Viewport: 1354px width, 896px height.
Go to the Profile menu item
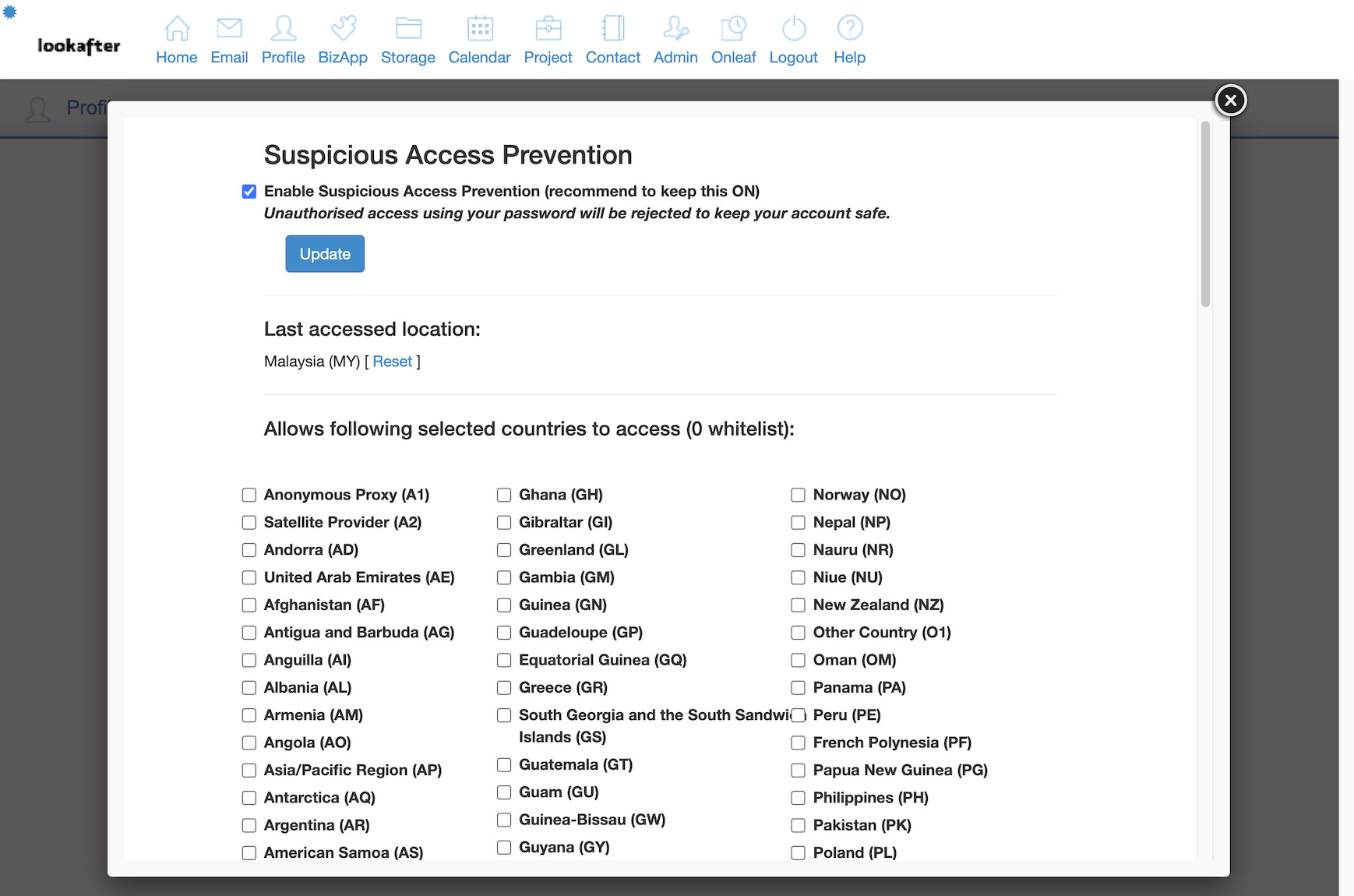click(x=283, y=57)
